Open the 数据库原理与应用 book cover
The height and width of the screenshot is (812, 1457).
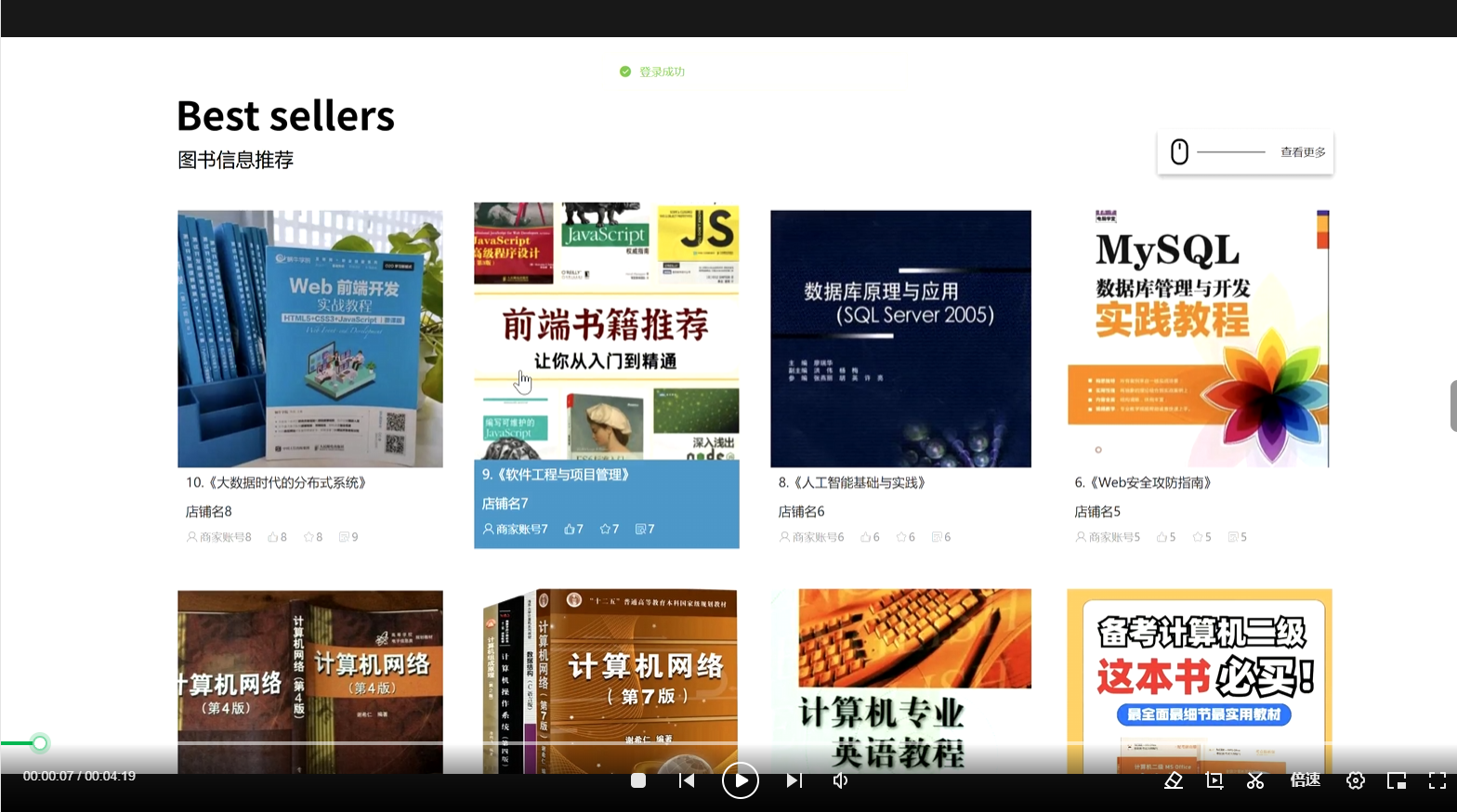tap(900, 338)
